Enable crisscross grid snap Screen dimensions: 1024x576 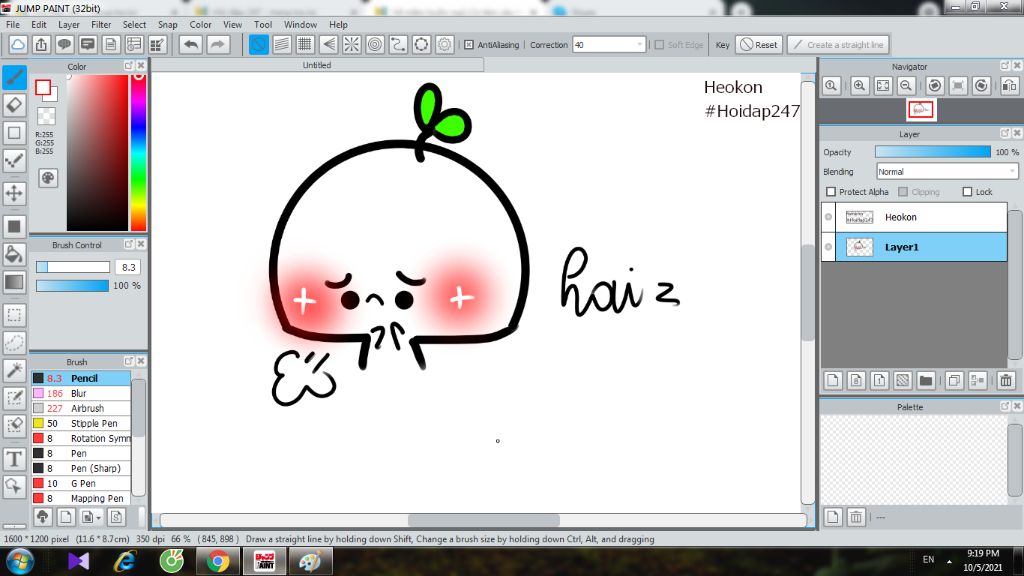click(x=305, y=44)
